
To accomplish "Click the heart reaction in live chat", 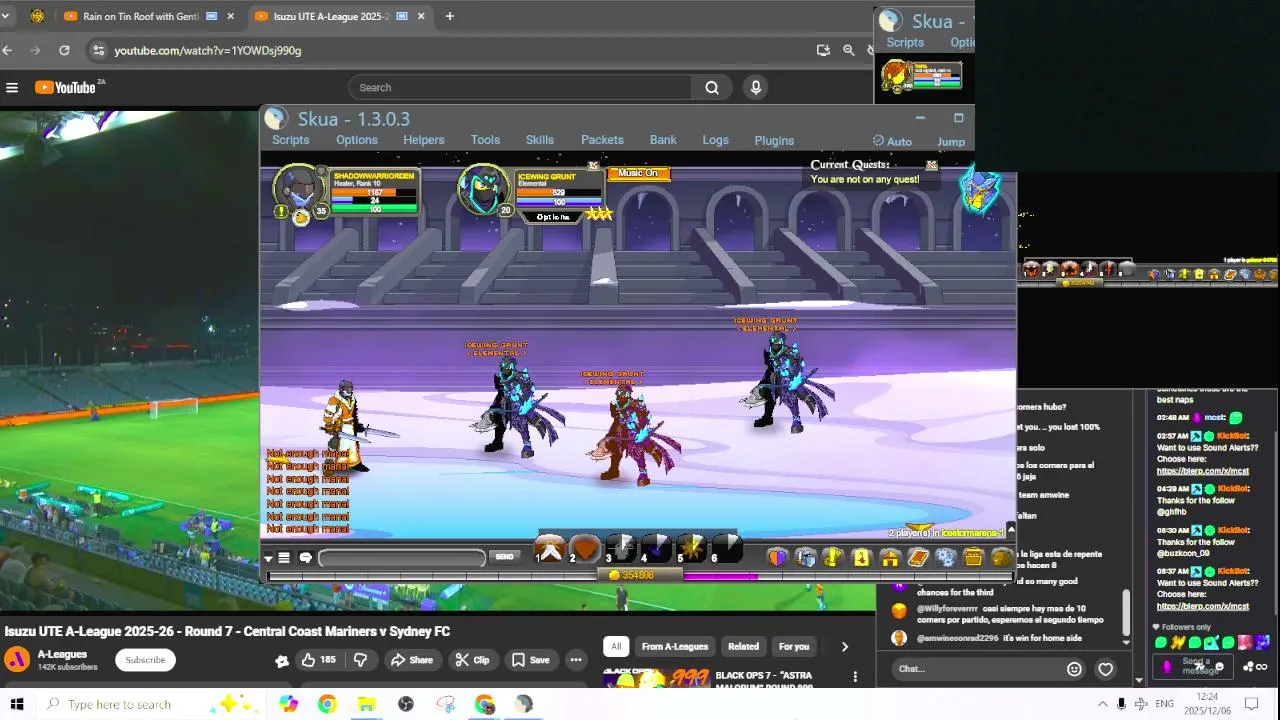I will [1105, 669].
